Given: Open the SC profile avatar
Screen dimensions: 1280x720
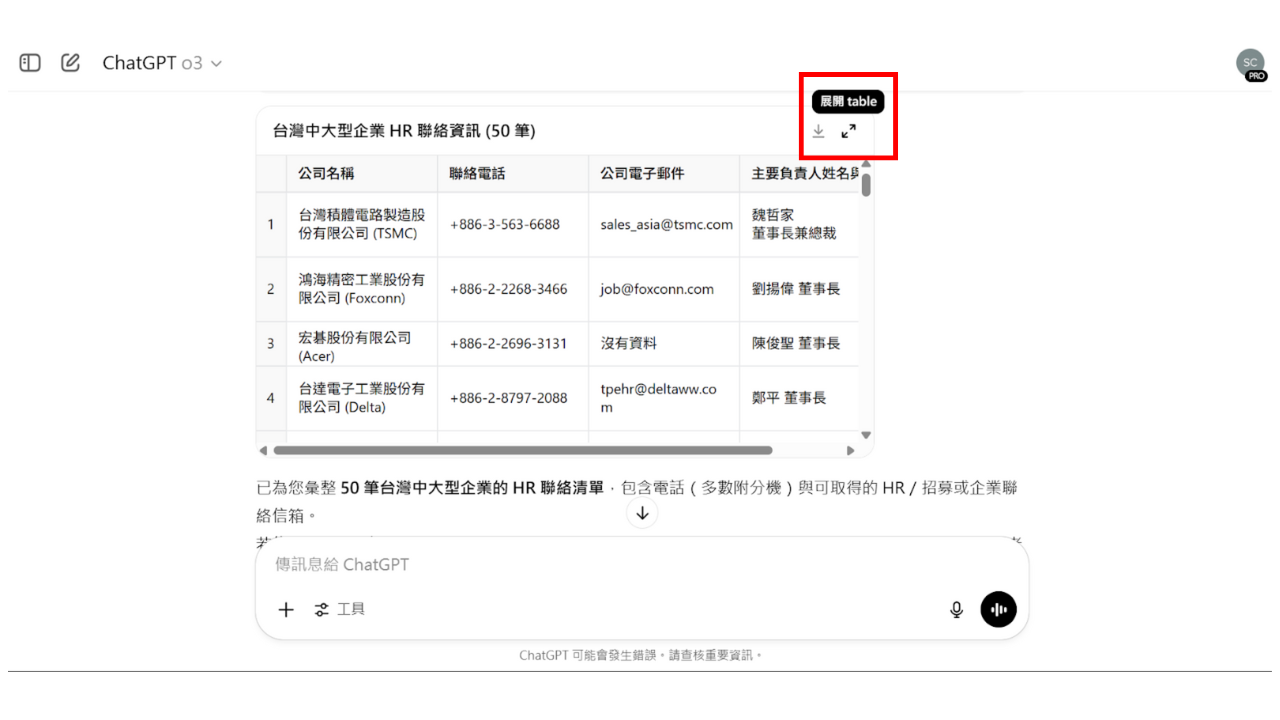Looking at the screenshot, I should pos(1250,62).
